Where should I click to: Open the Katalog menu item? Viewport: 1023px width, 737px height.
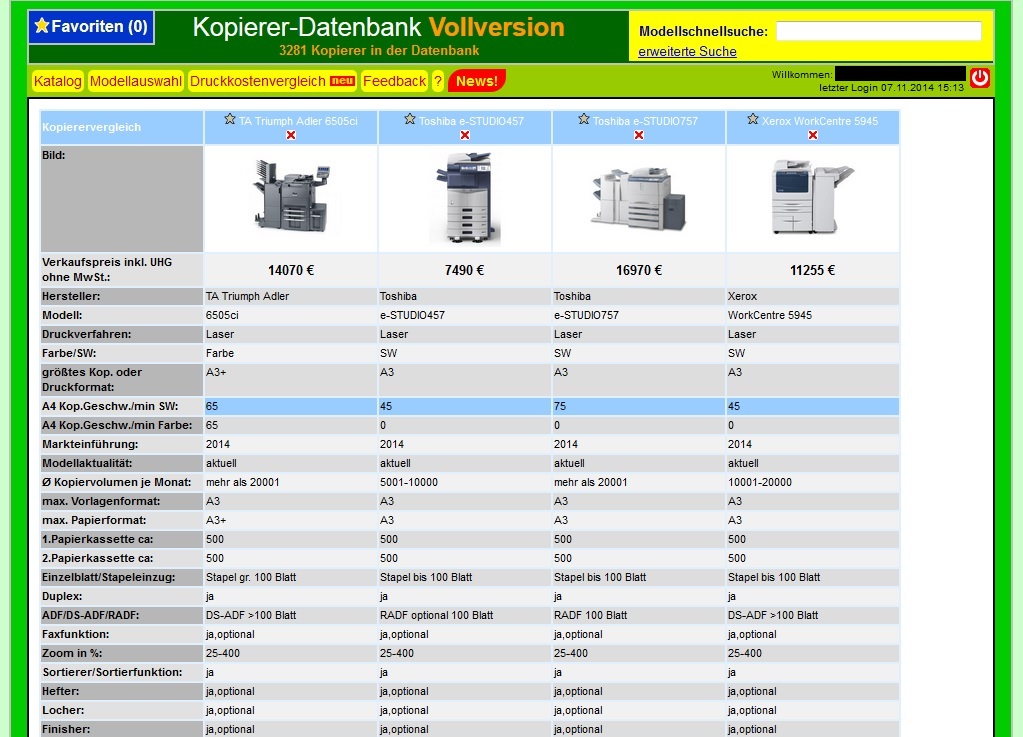(57, 81)
